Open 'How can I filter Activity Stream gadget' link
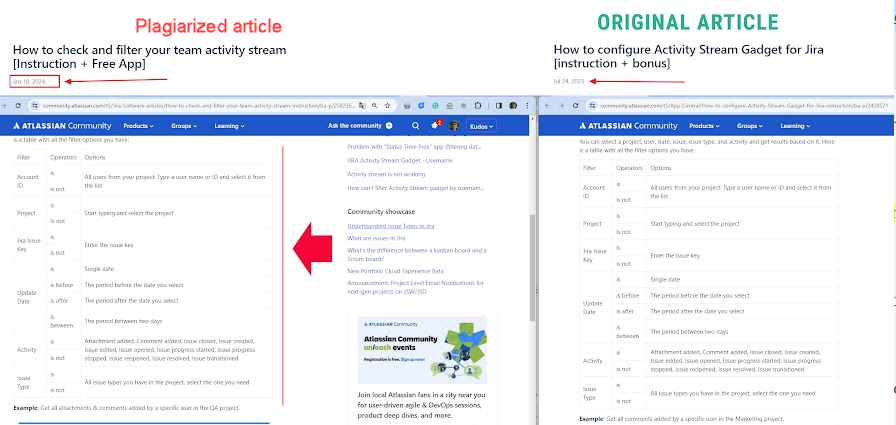Viewport: 896px width, 425px height. point(416,188)
